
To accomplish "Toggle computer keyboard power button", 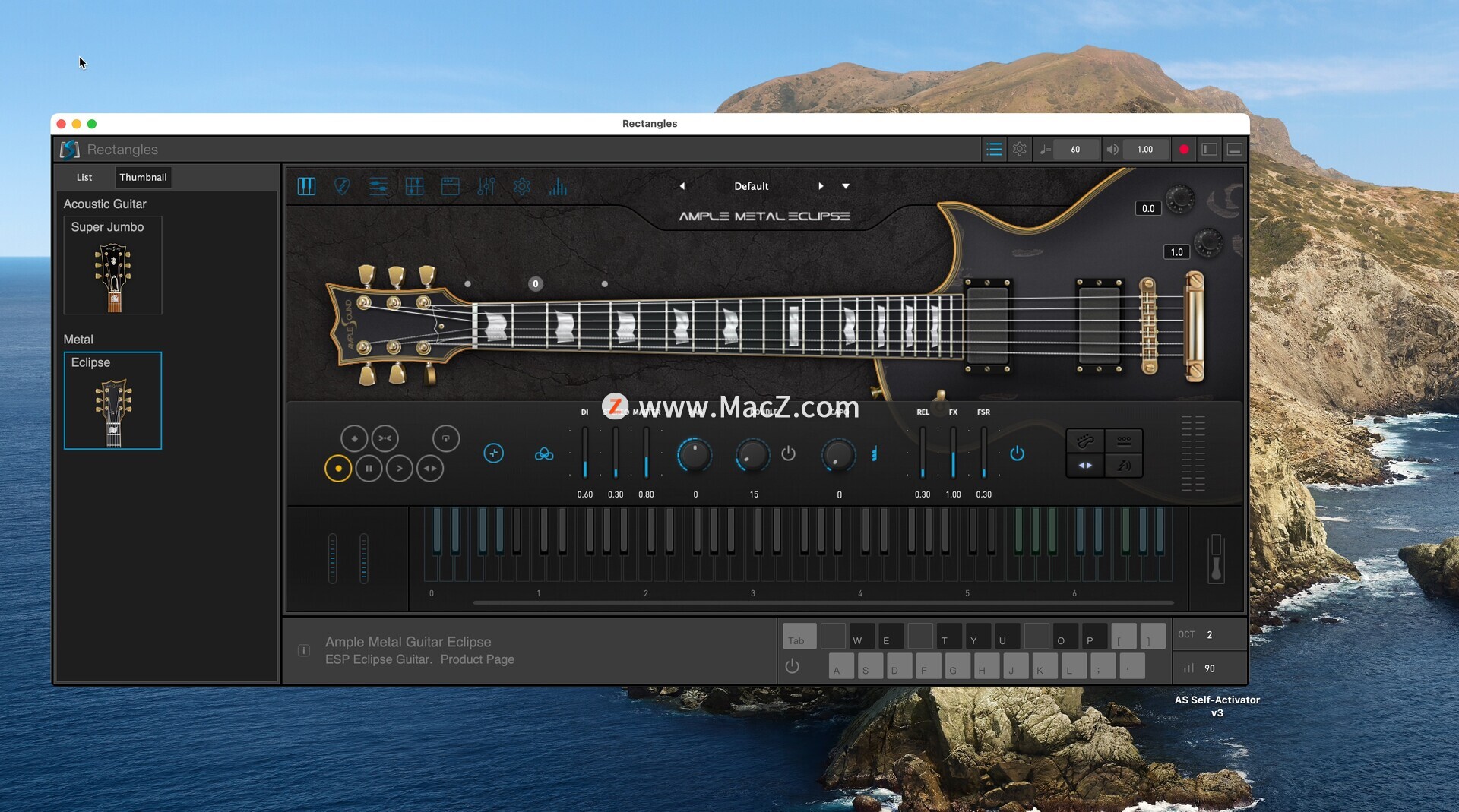I will click(792, 666).
